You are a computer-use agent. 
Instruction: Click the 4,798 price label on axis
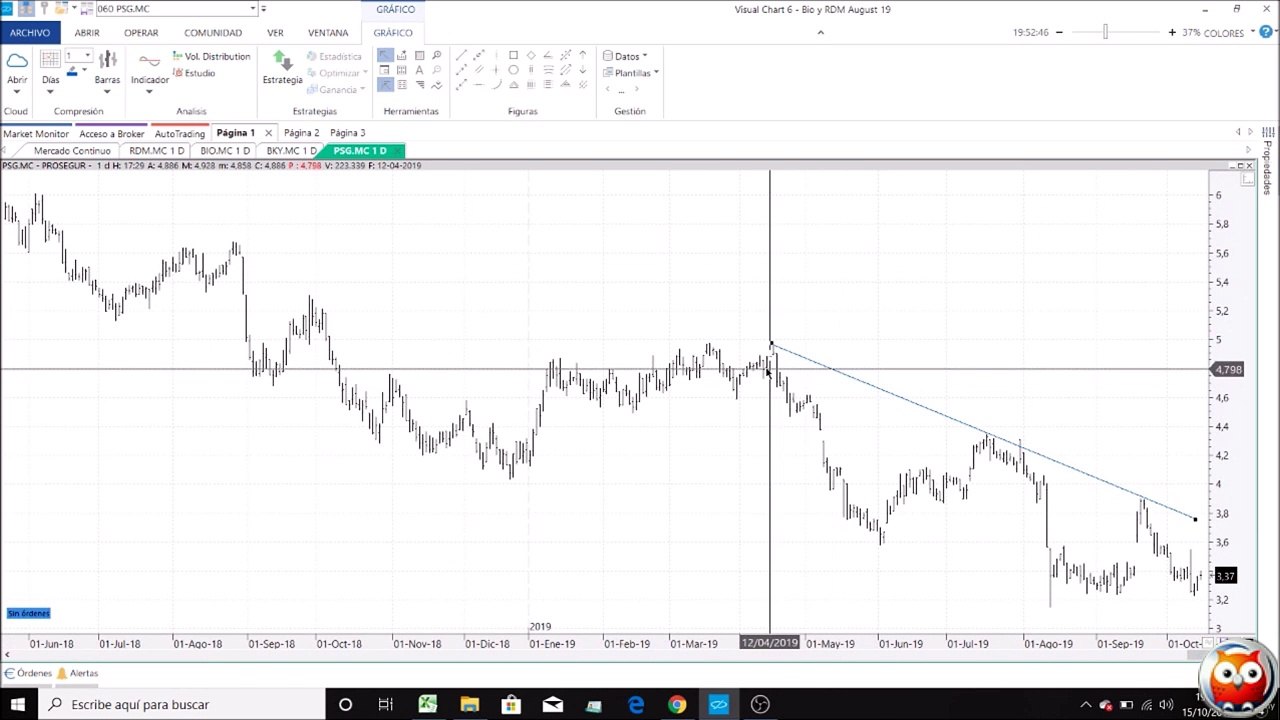(x=1227, y=370)
